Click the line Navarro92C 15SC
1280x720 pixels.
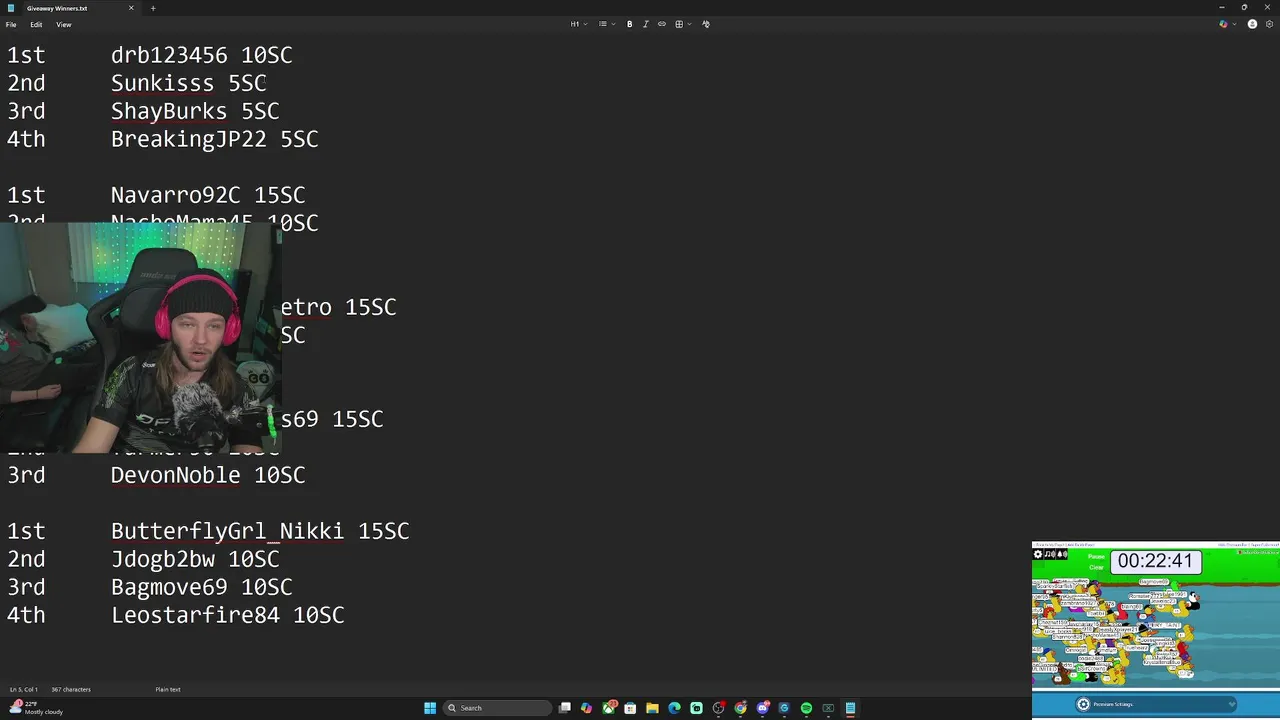208,195
